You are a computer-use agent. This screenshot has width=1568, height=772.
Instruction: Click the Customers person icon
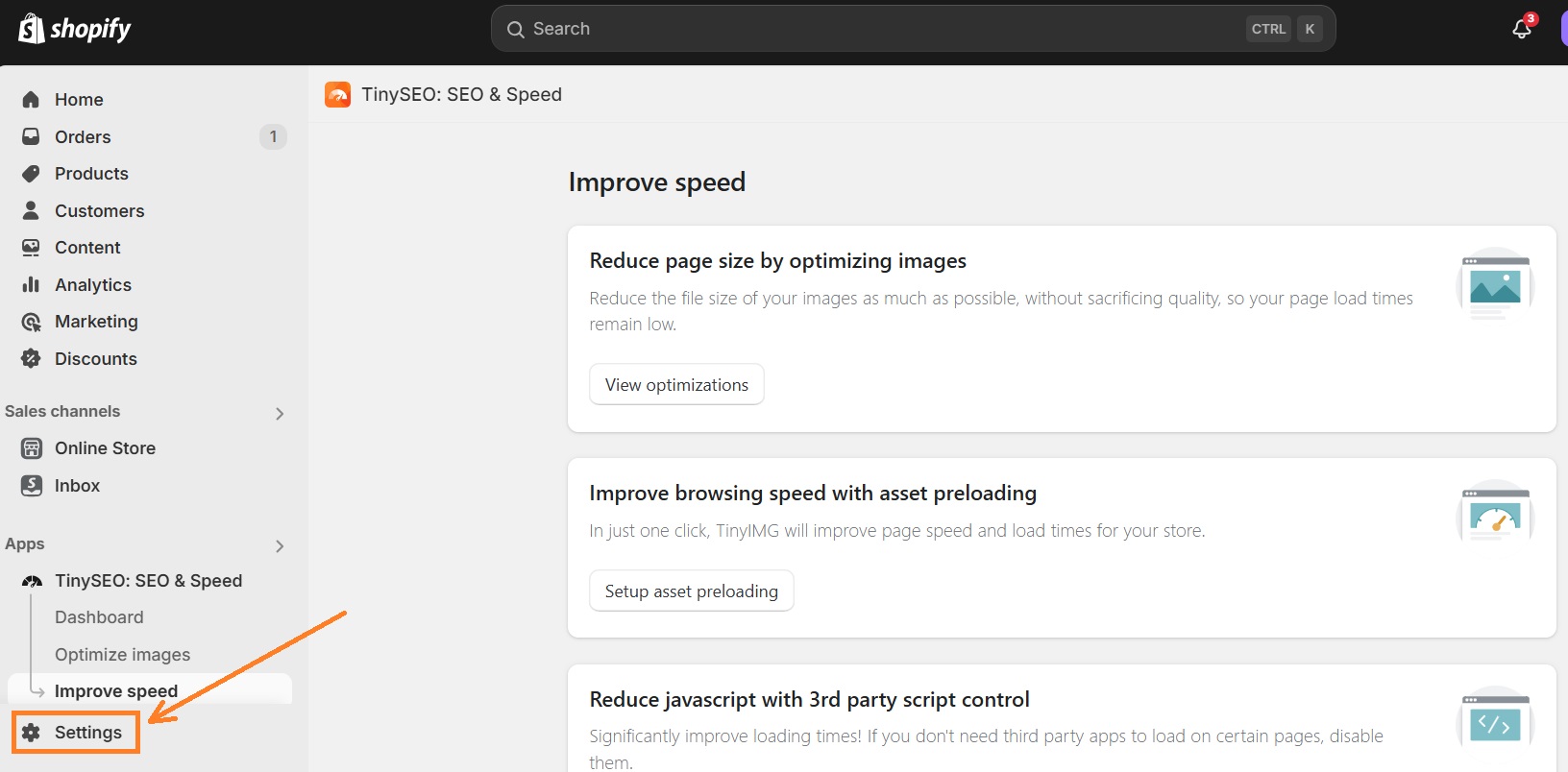31,210
